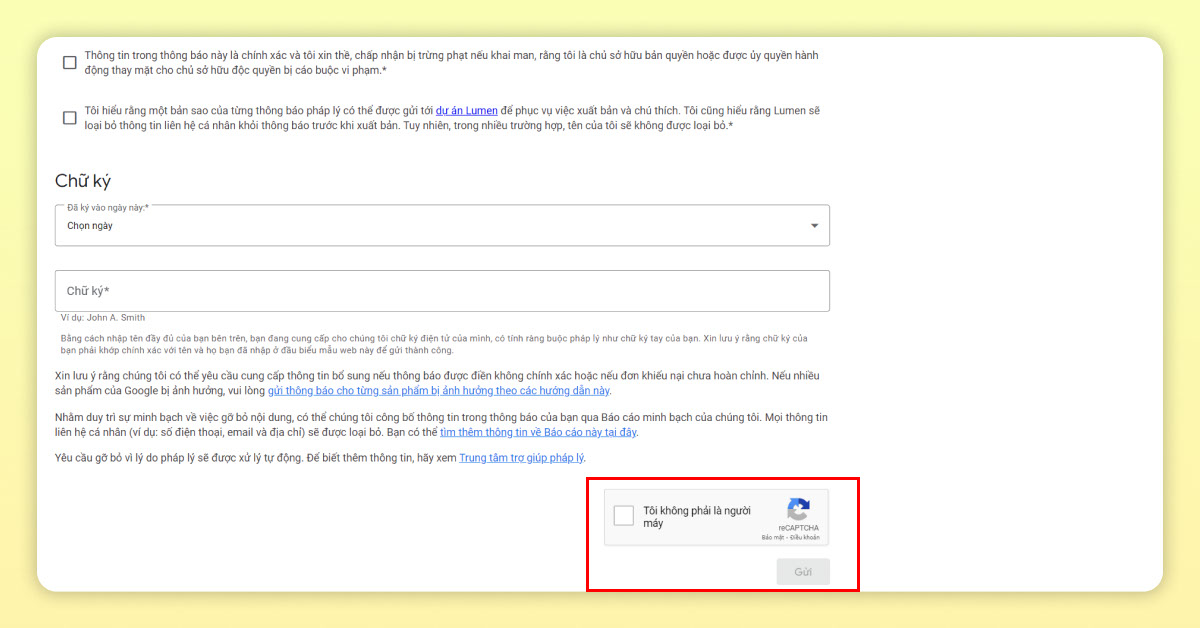The height and width of the screenshot is (628, 1200).
Task: Open reCAPTCHA "Bảo mật" privacy link
Action: click(x=772, y=538)
